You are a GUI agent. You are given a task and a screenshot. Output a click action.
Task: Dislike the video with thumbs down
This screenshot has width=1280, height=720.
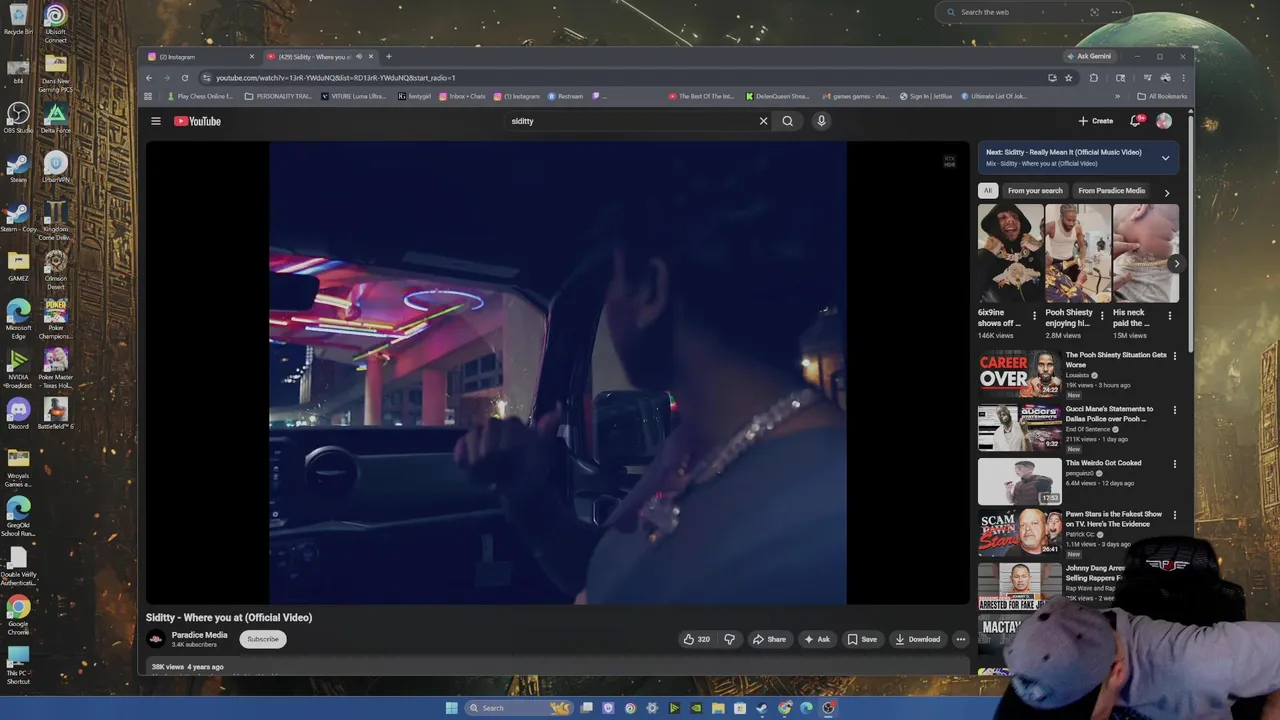click(729, 639)
